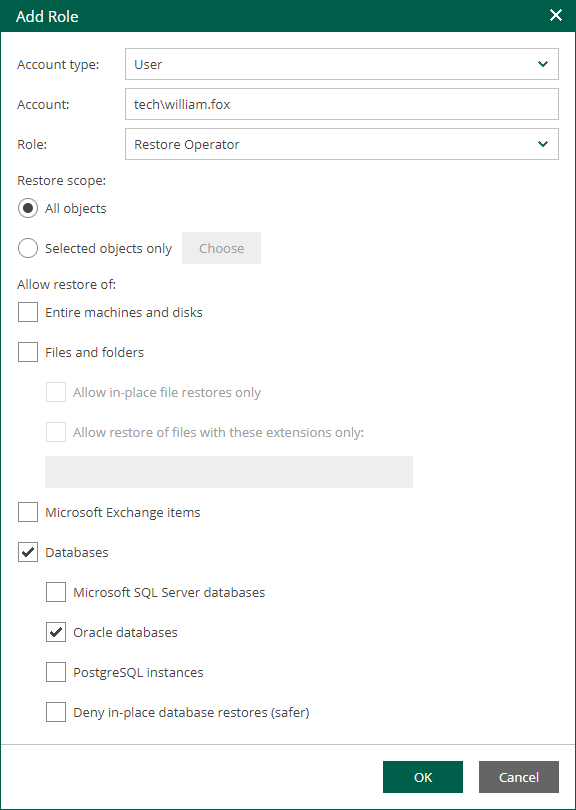Enable Deny in-place database restores
The image size is (576, 810).
tap(55, 712)
